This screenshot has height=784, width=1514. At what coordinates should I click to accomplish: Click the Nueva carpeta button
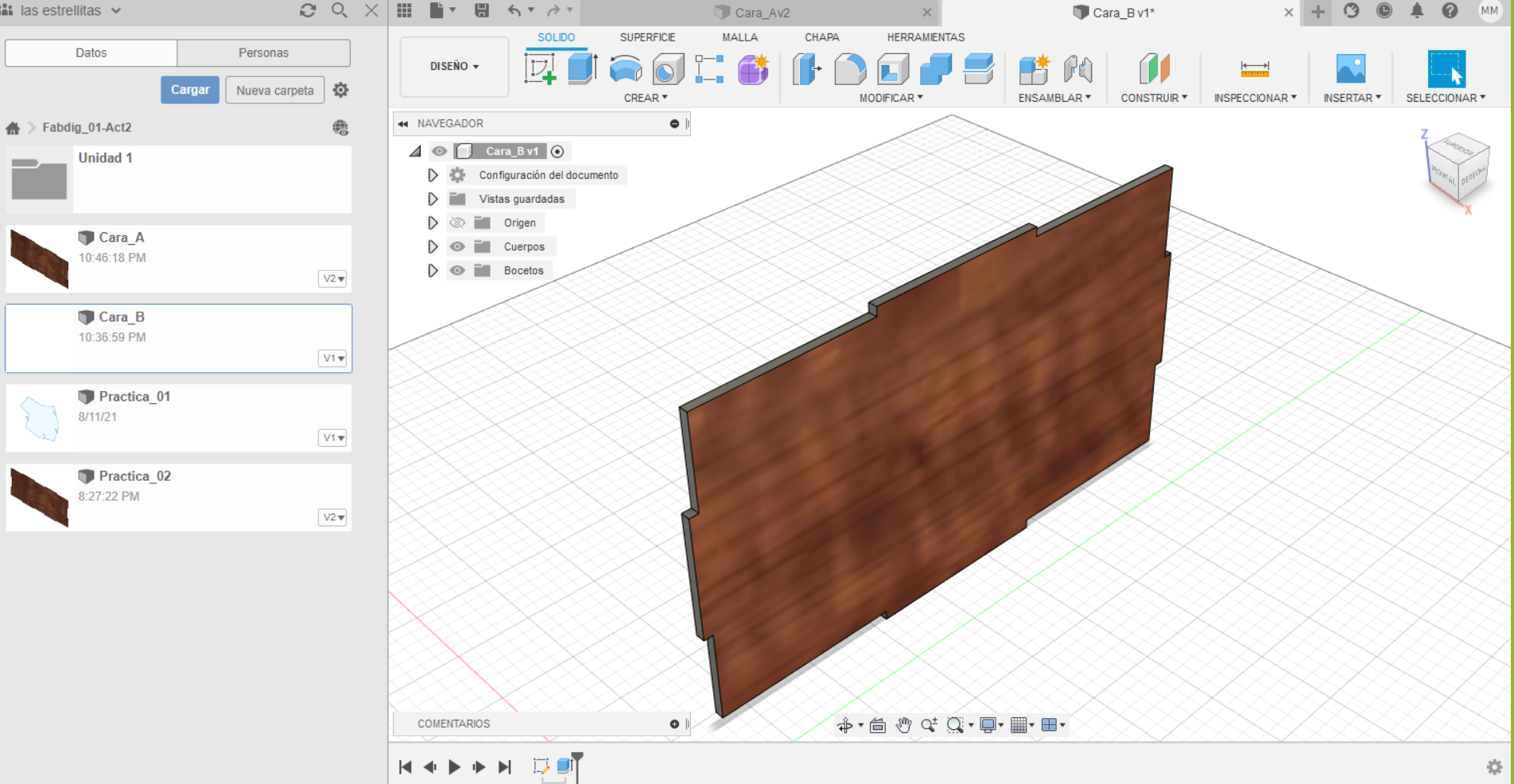point(275,90)
